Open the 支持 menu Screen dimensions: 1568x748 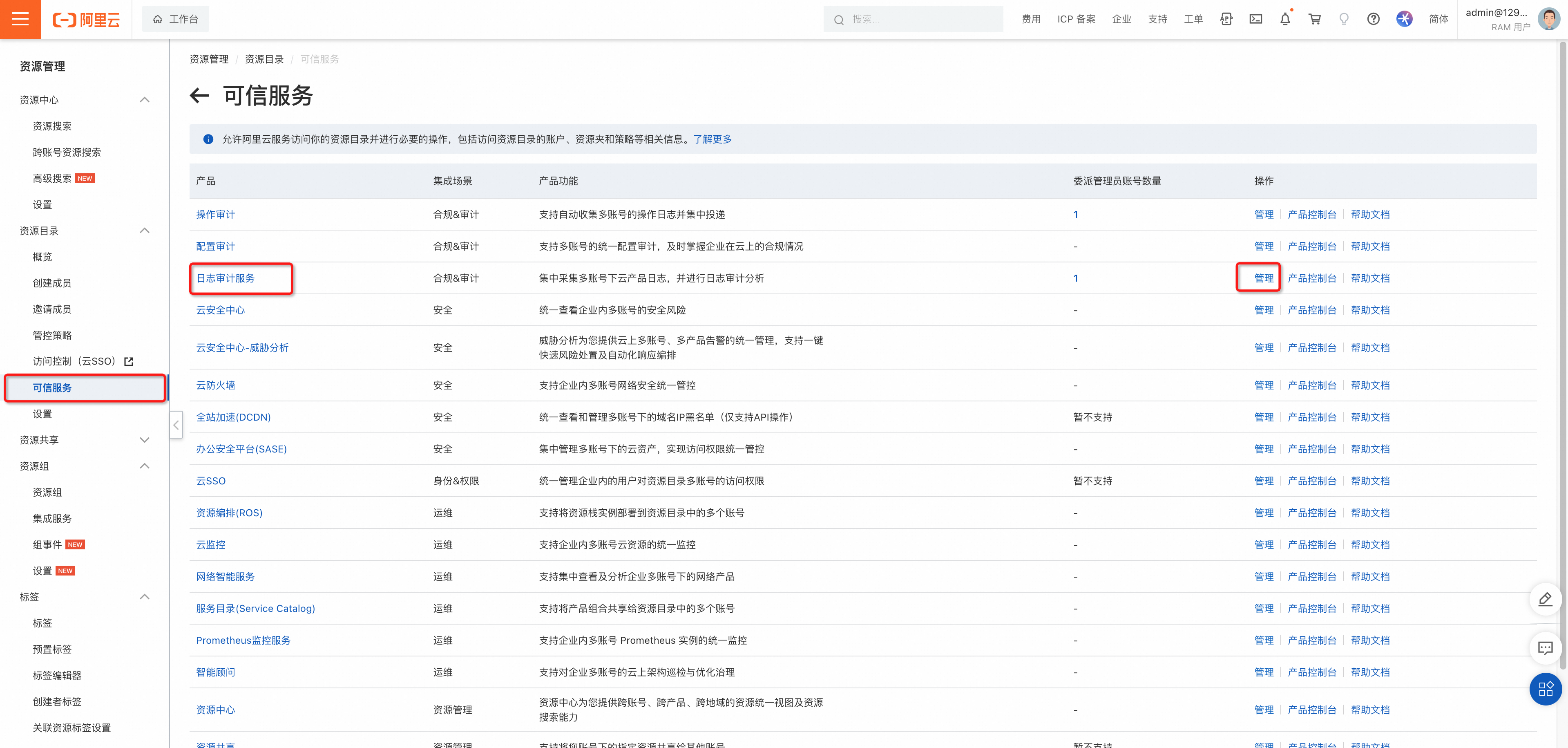point(1157,20)
